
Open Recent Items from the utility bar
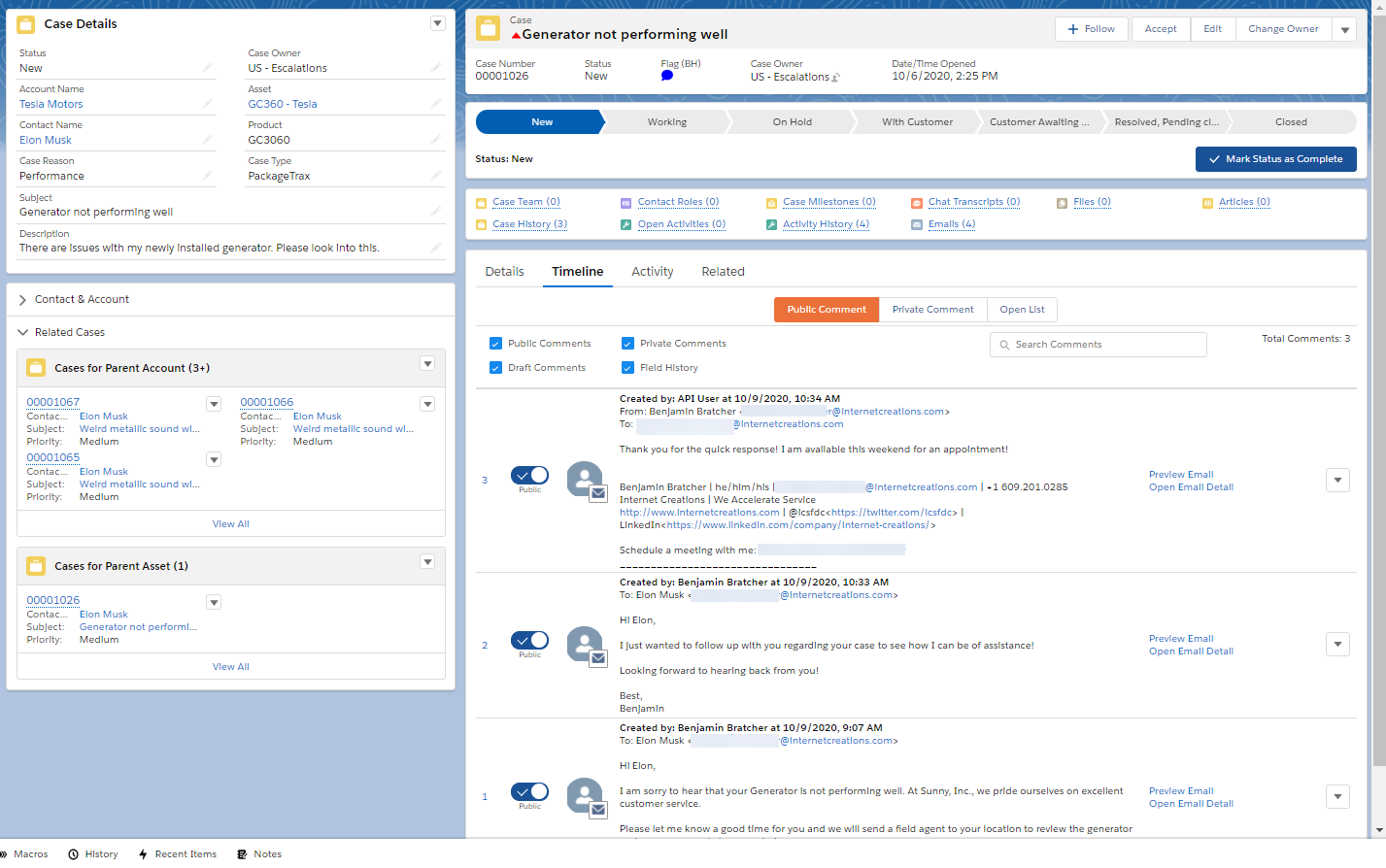(178, 854)
